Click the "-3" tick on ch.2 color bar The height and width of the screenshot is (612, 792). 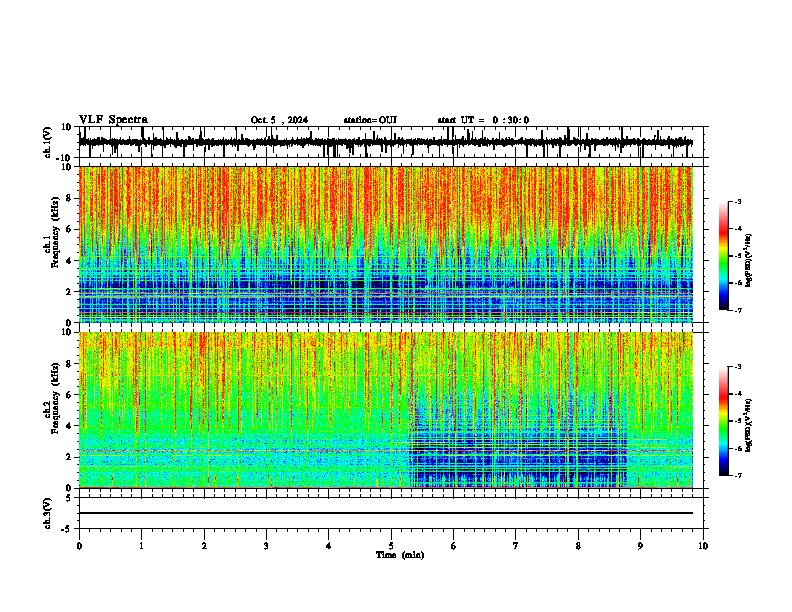click(738, 367)
